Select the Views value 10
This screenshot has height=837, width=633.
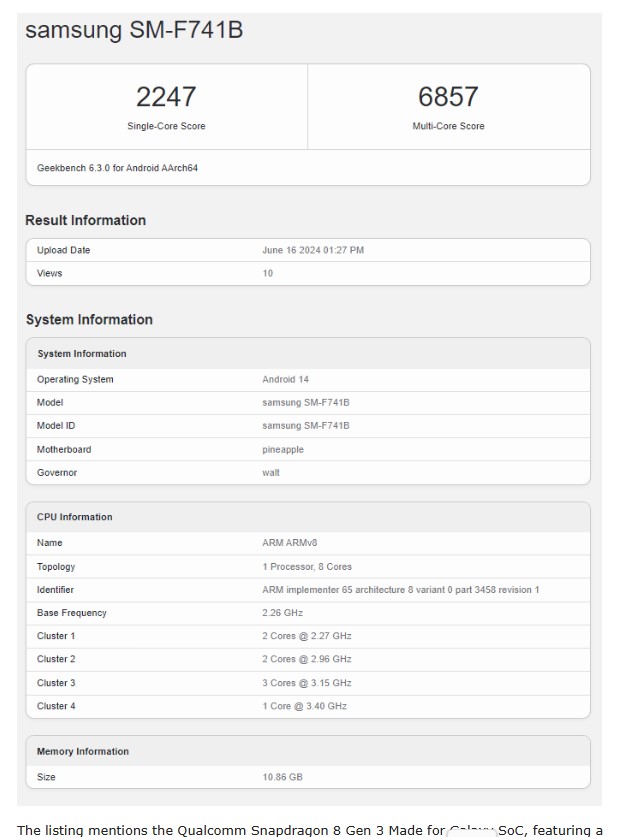pyautogui.click(x=267, y=273)
